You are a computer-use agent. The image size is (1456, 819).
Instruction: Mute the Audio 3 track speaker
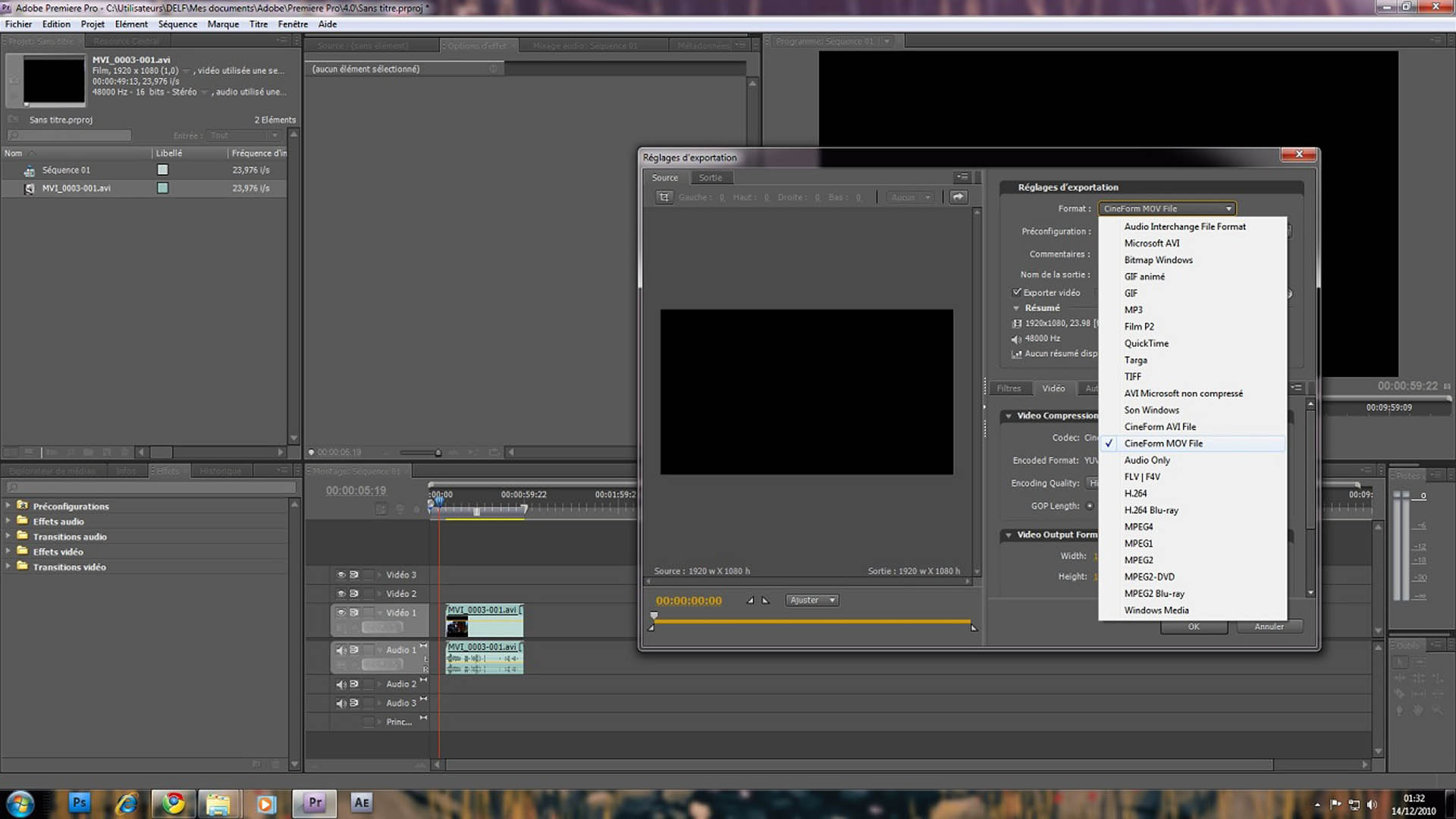[341, 703]
